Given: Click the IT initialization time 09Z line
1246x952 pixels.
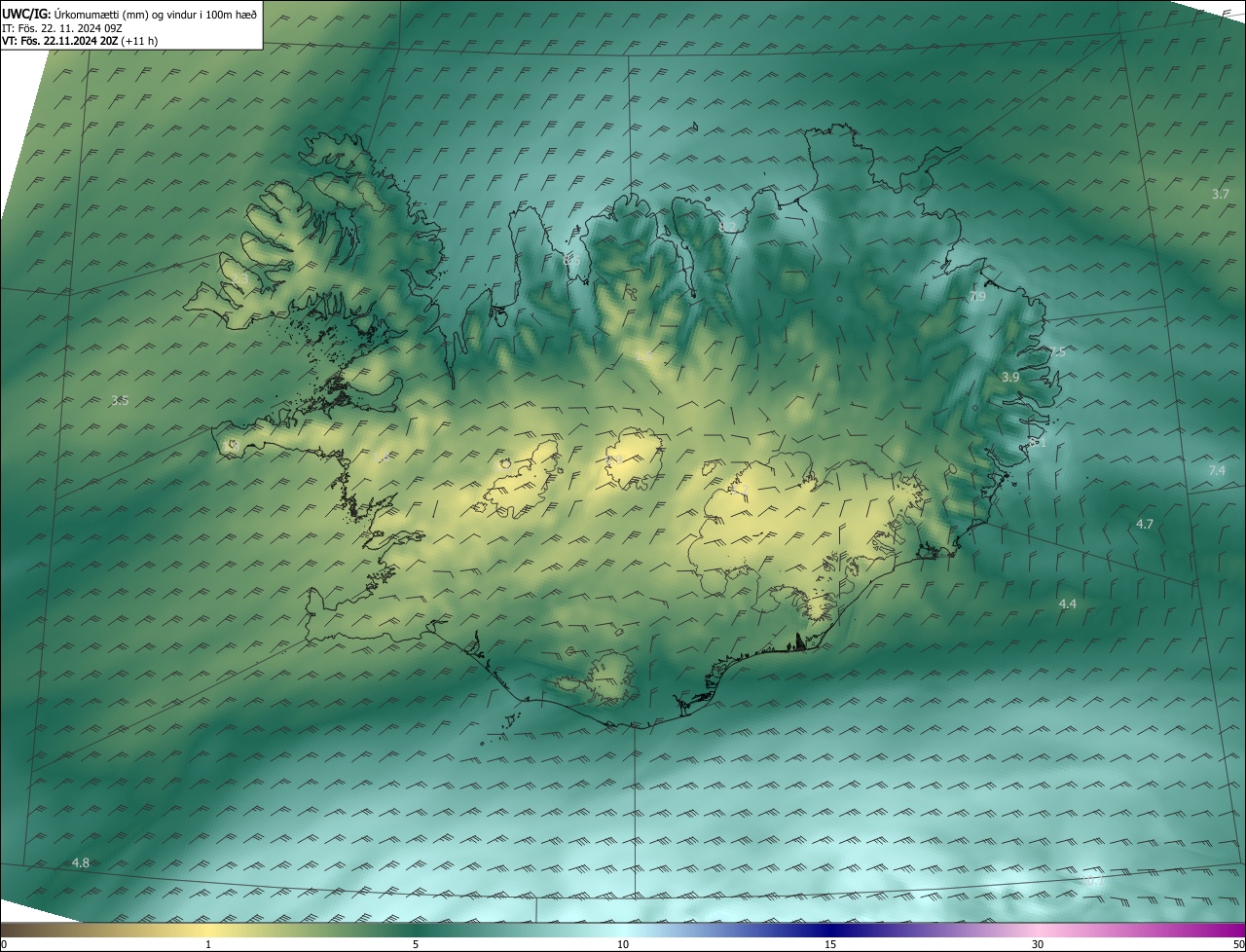Looking at the screenshot, I should click(x=61, y=28).
